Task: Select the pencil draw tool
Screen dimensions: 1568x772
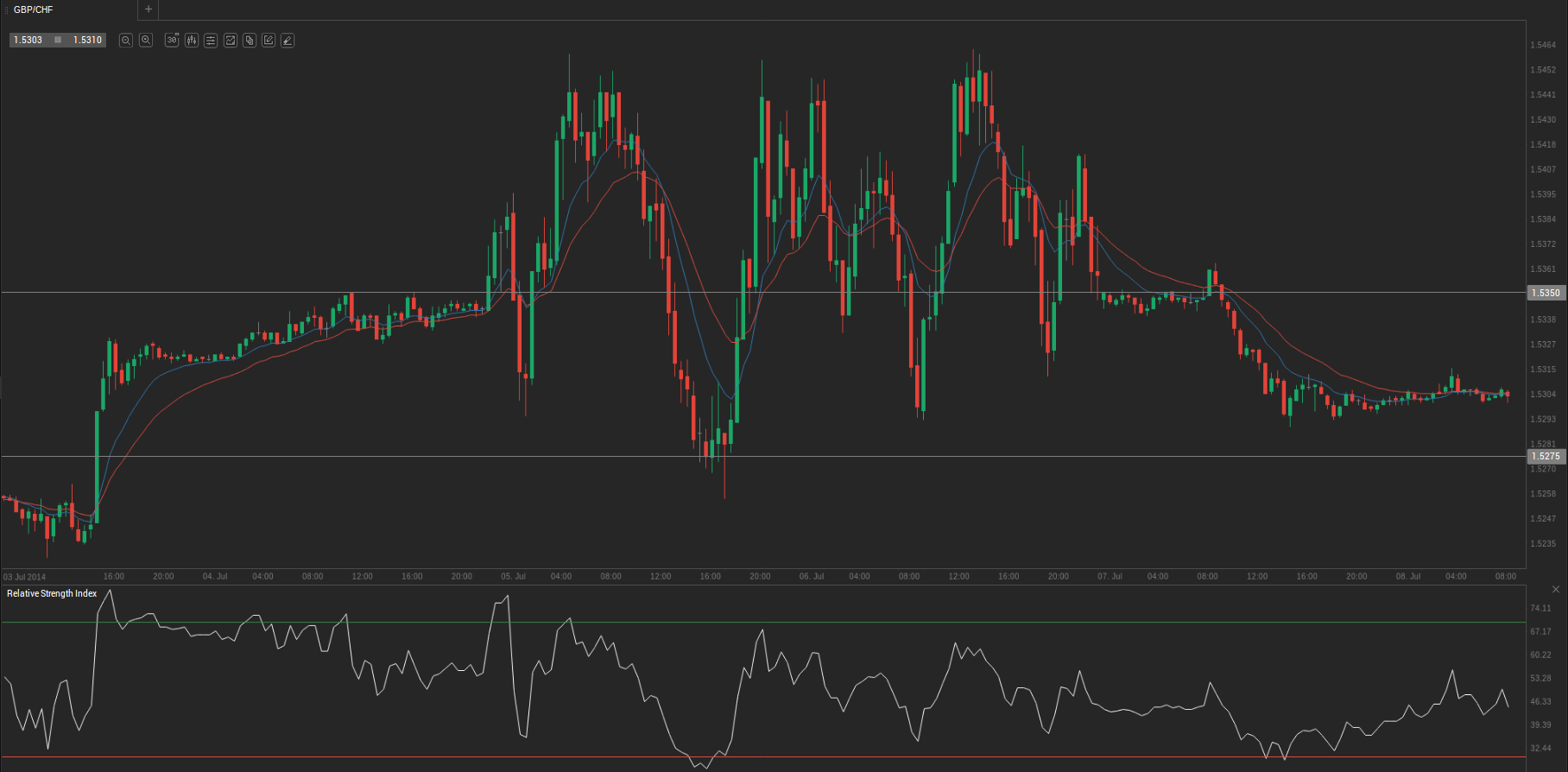Action: click(288, 41)
